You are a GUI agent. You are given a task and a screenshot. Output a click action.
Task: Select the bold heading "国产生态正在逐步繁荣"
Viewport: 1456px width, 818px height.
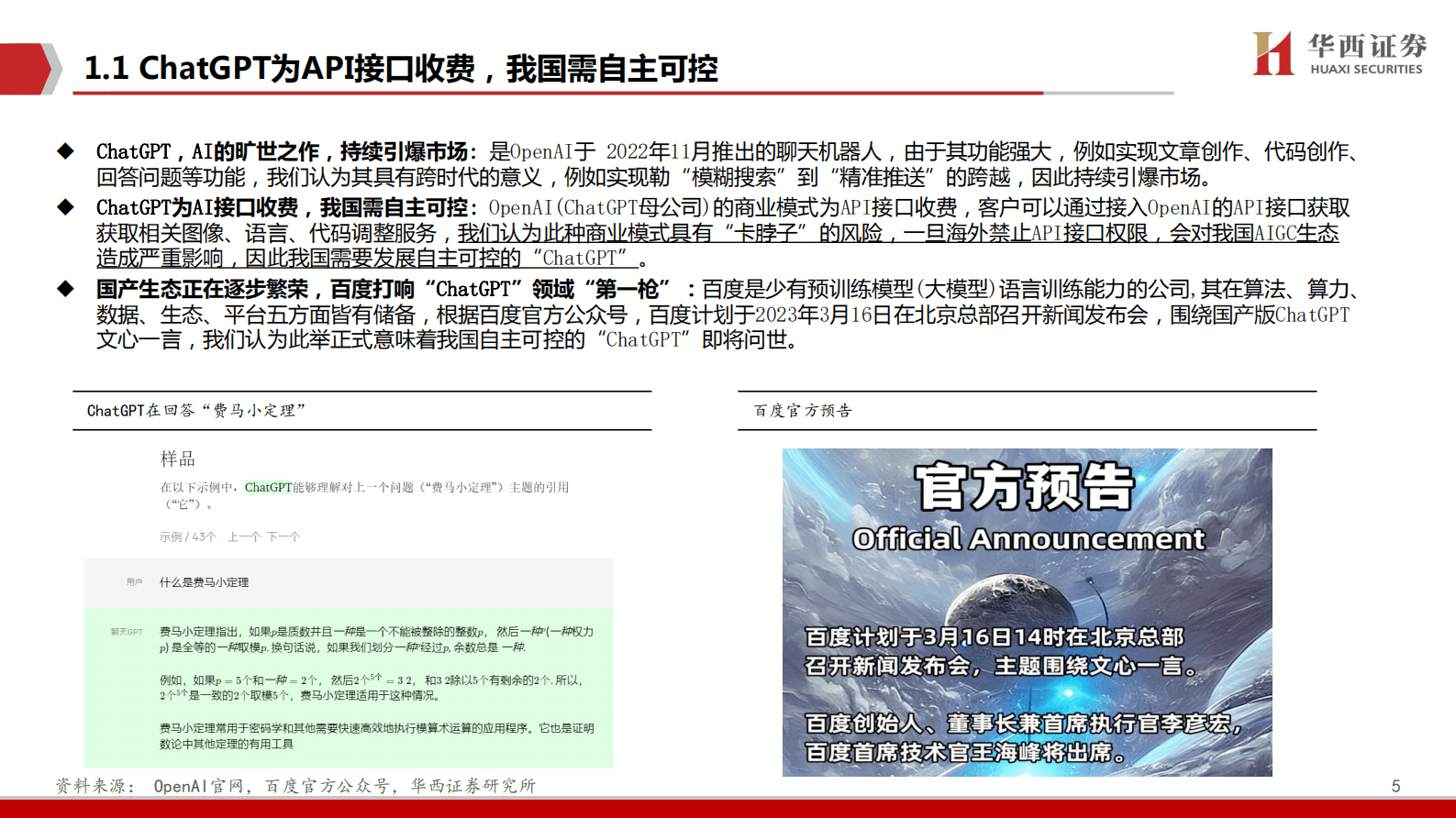pos(202,290)
